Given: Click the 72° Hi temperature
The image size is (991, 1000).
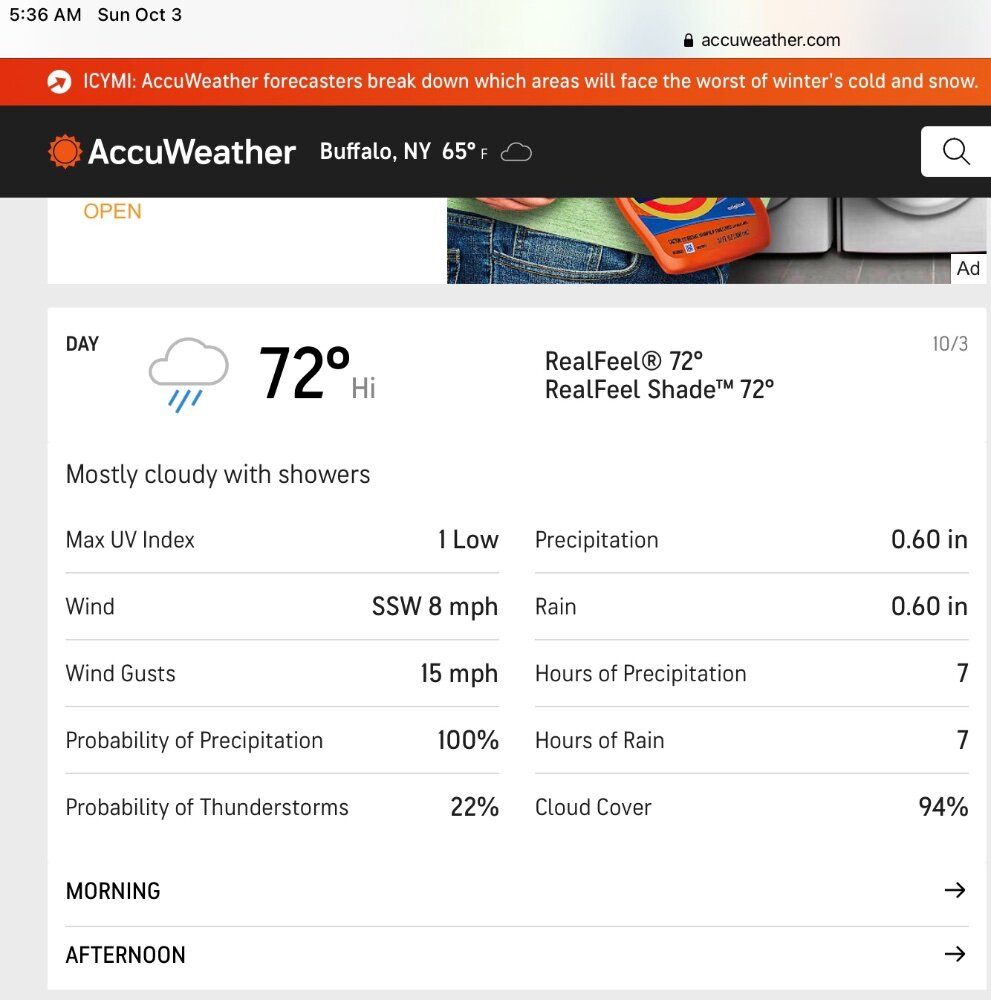Looking at the screenshot, I should (317, 373).
